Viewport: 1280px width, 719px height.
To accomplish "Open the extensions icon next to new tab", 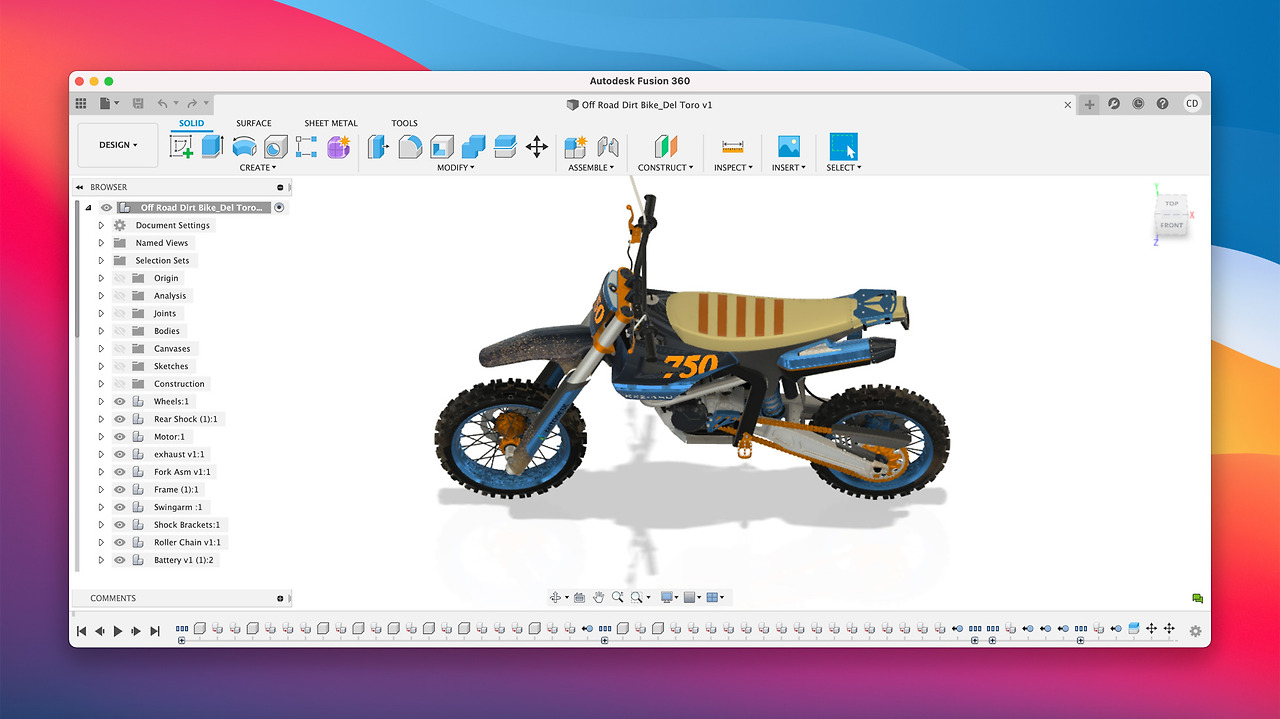I will point(1114,104).
